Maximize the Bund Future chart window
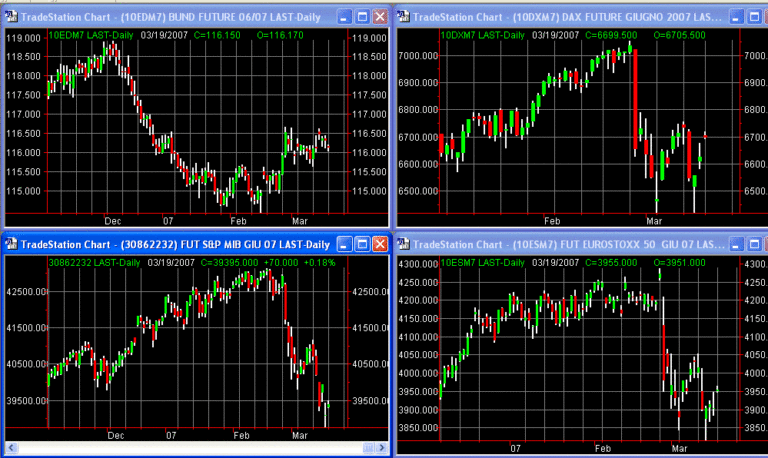768x458 pixels. tap(361, 17)
